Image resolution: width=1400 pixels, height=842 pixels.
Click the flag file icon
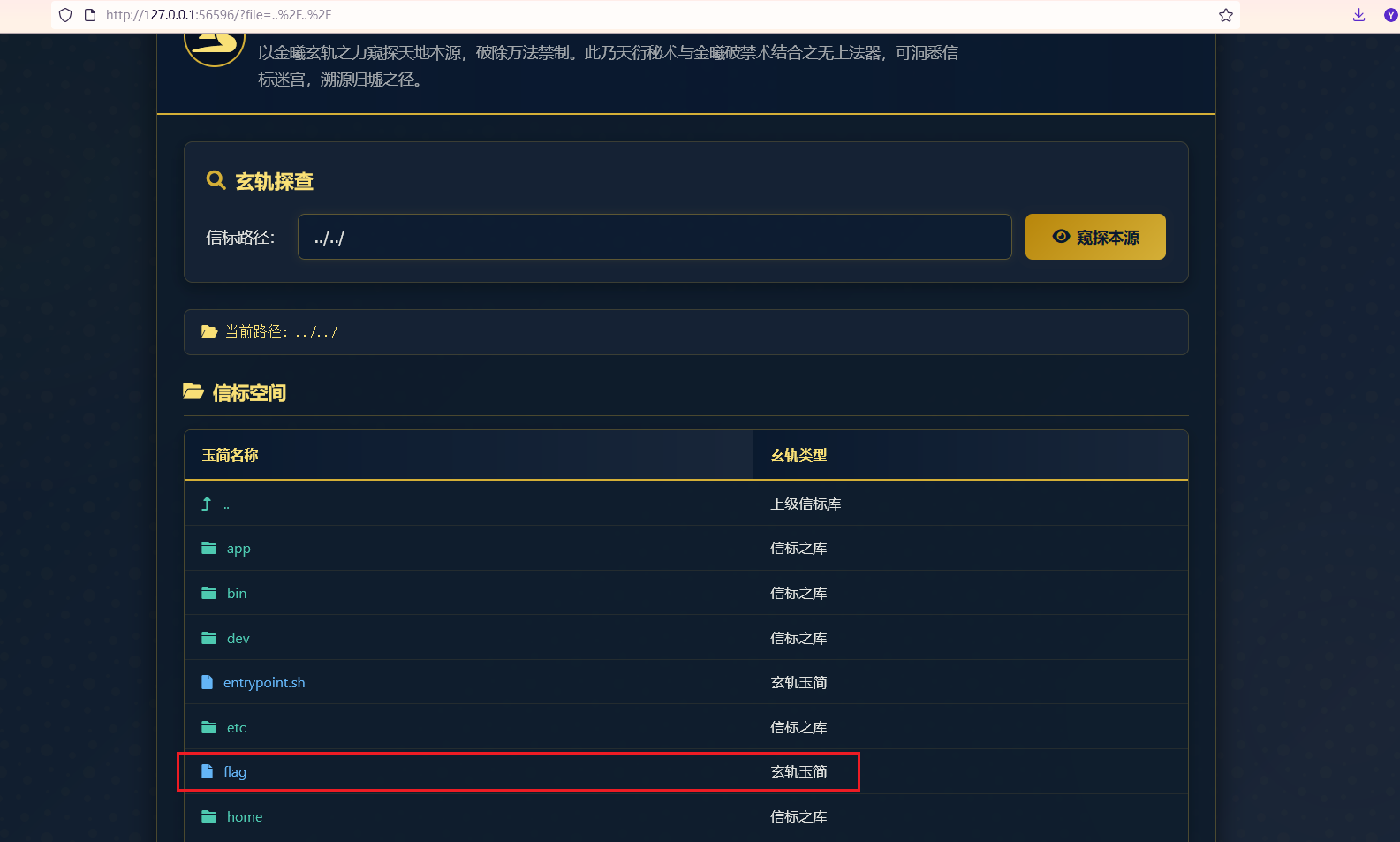click(x=207, y=772)
